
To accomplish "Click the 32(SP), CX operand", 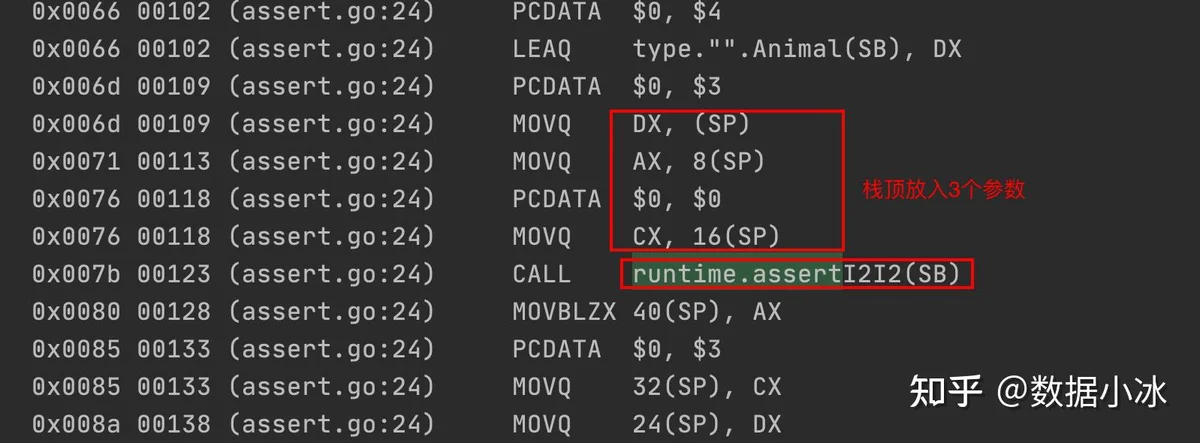I will [x=706, y=387].
